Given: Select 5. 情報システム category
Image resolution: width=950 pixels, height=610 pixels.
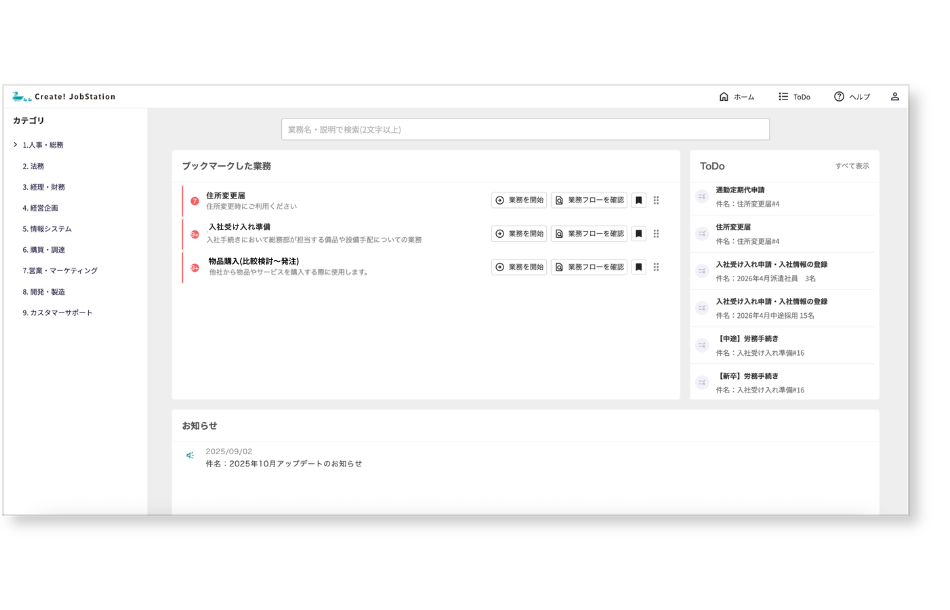Looking at the screenshot, I should point(47,229).
